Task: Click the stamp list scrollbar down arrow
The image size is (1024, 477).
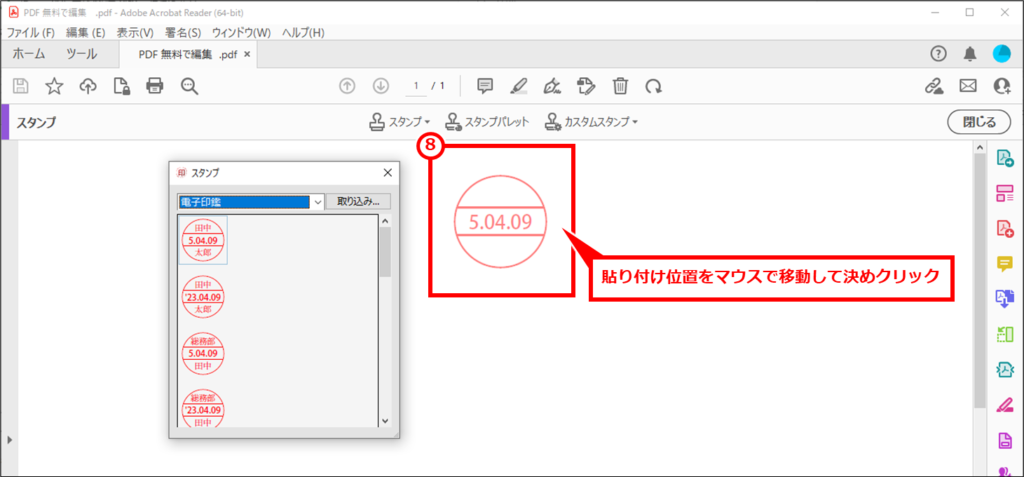Action: (385, 421)
